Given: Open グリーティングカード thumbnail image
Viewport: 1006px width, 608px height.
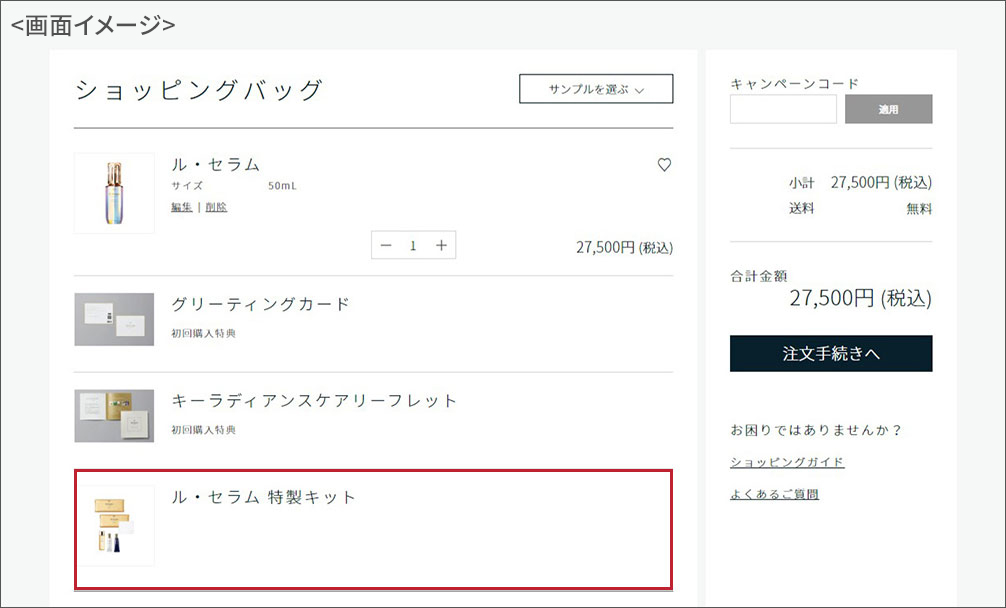Looking at the screenshot, I should point(114,319).
